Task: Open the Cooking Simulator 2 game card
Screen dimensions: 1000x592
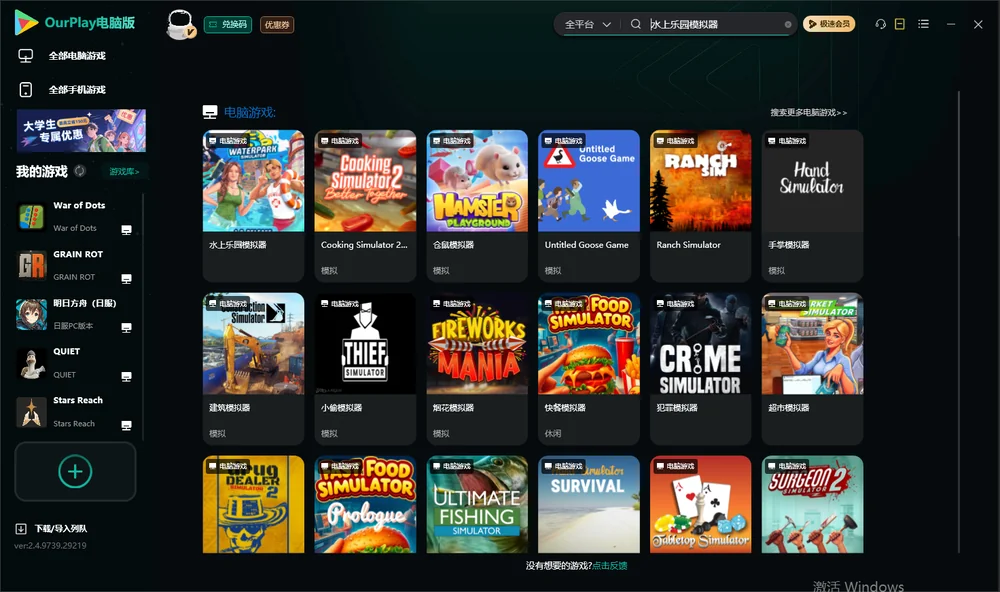Action: point(365,206)
